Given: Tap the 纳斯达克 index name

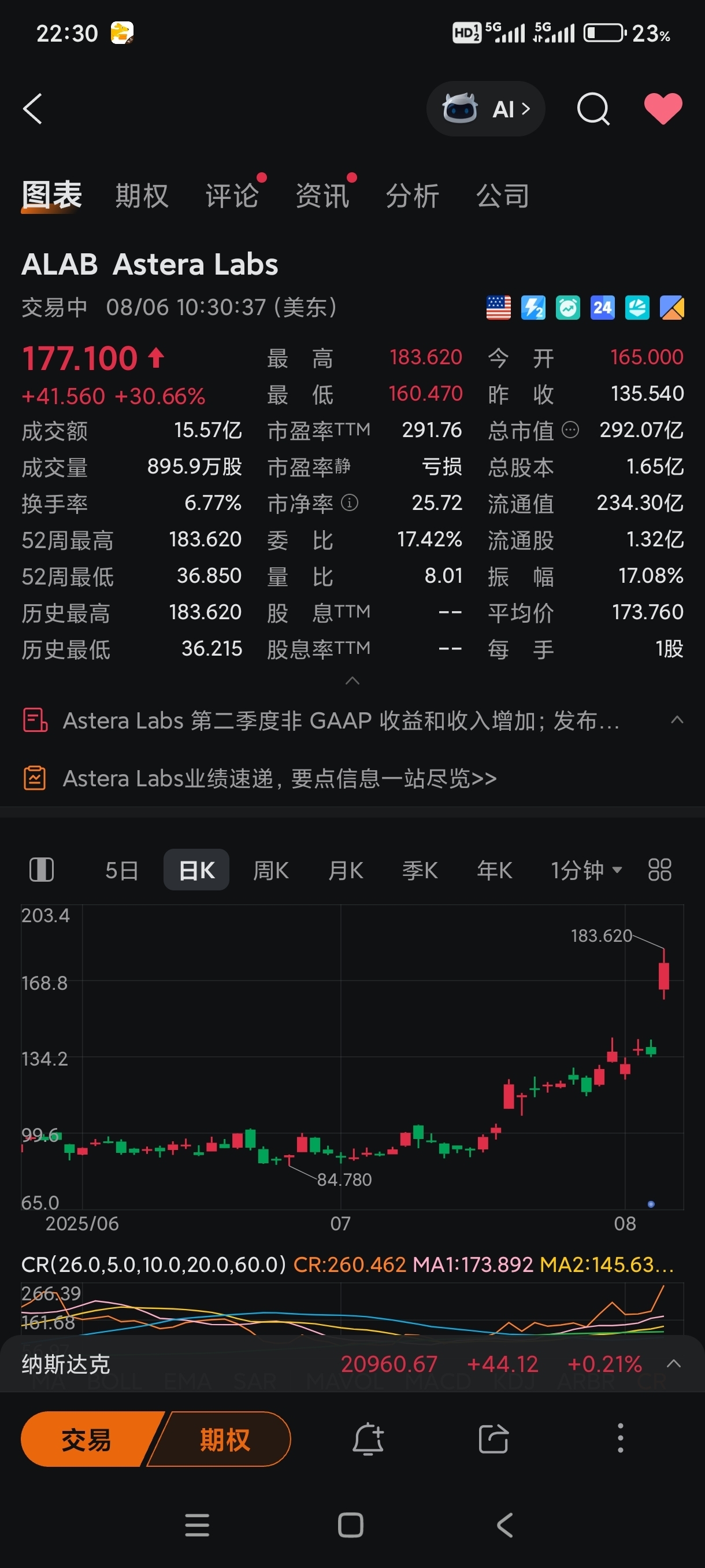Looking at the screenshot, I should tap(66, 1364).
